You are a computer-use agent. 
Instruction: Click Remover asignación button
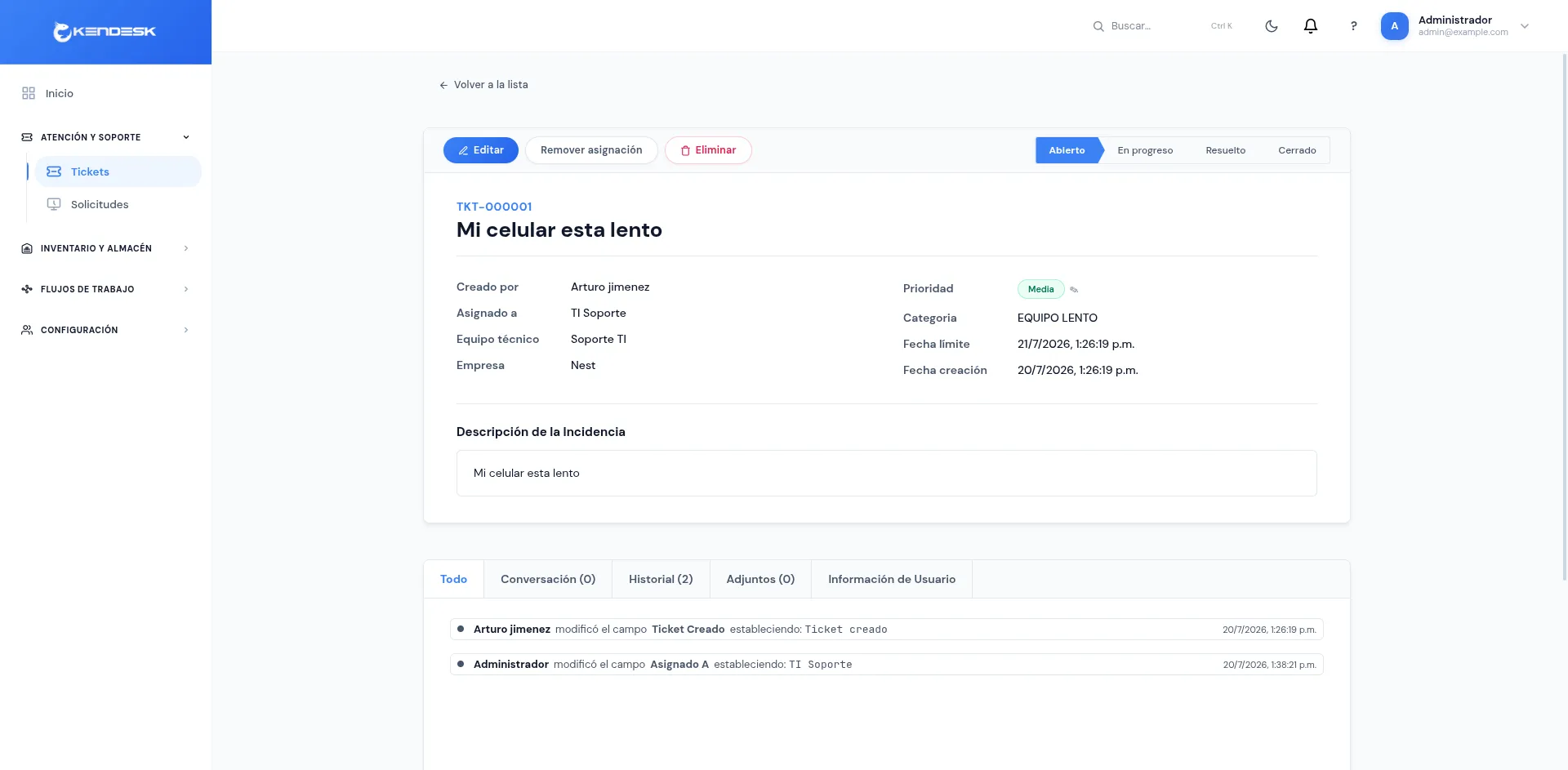coord(591,150)
